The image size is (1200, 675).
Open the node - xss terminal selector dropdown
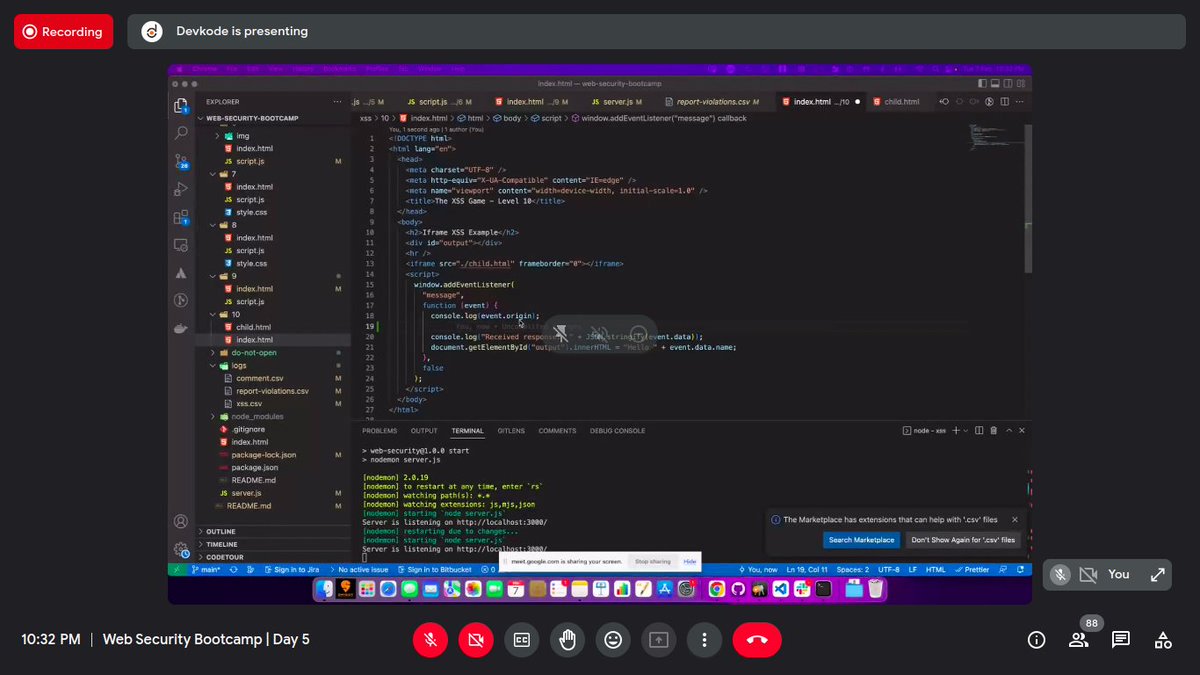pyautogui.click(x=925, y=430)
